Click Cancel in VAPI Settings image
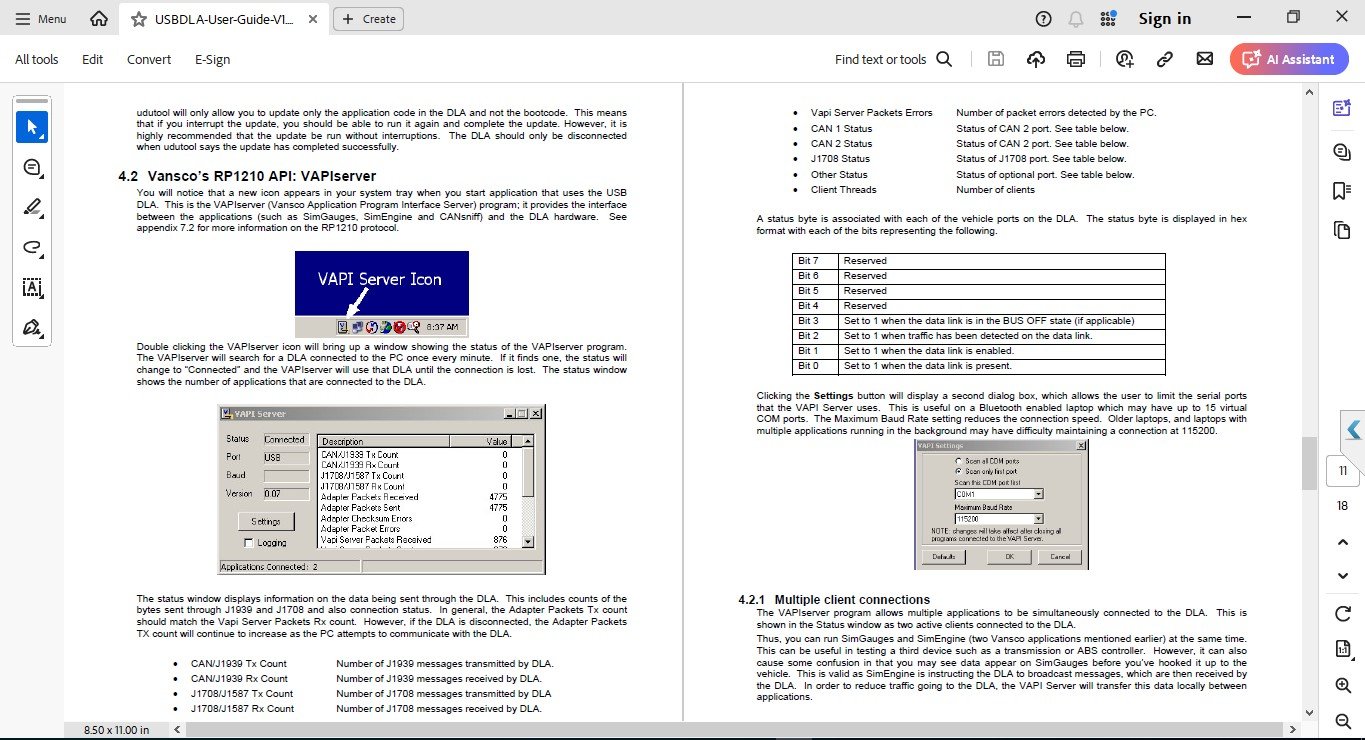Viewport: 1365px width, 740px height. coord(1060,557)
